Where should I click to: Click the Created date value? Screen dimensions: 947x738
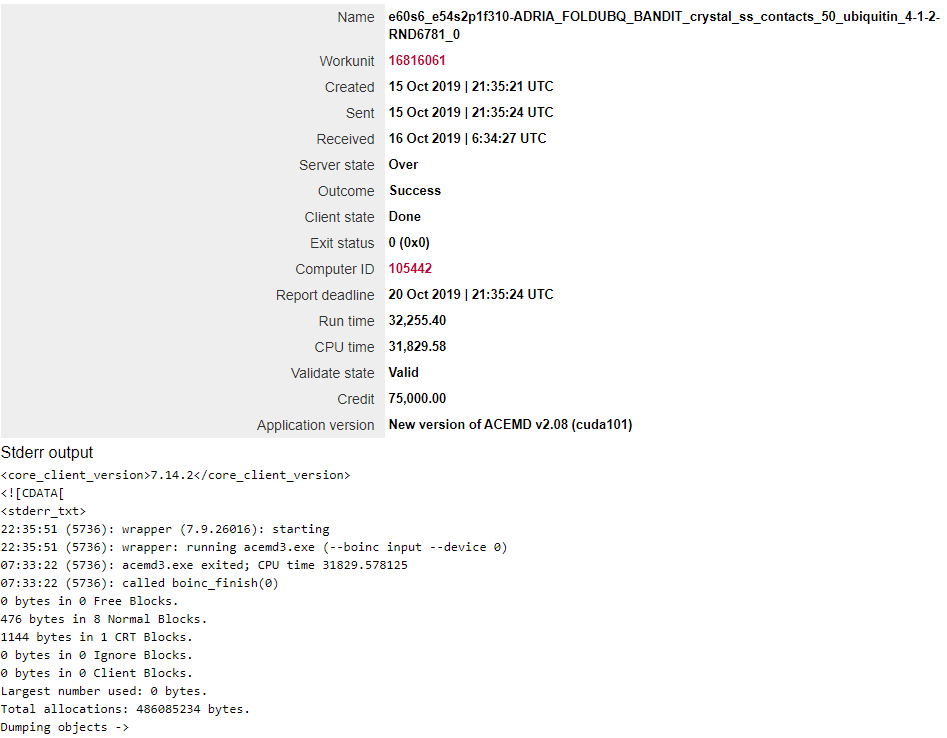[x=470, y=86]
